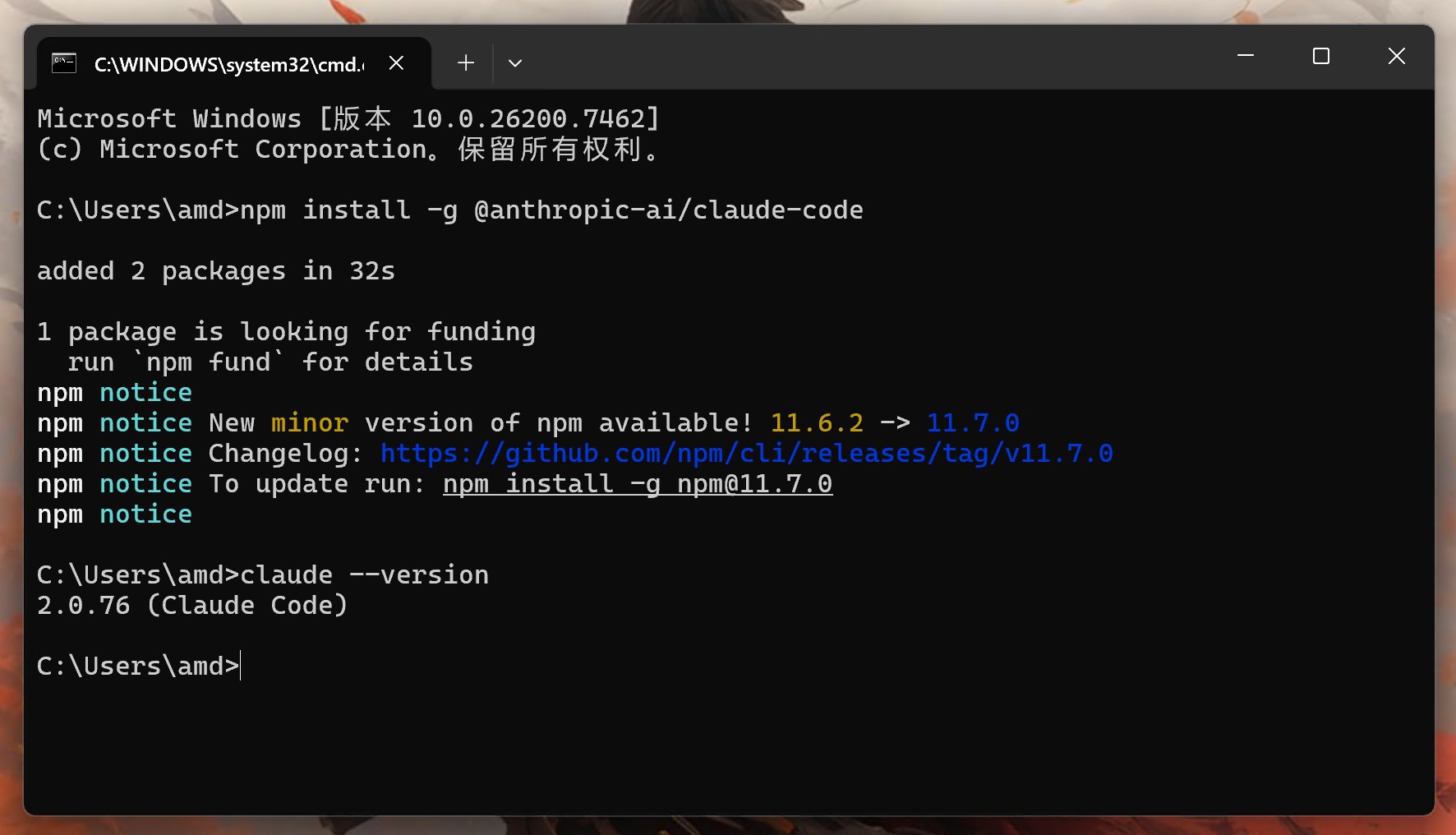Open the npm changelog GitHub link
The image size is (1456, 835).
click(746, 454)
